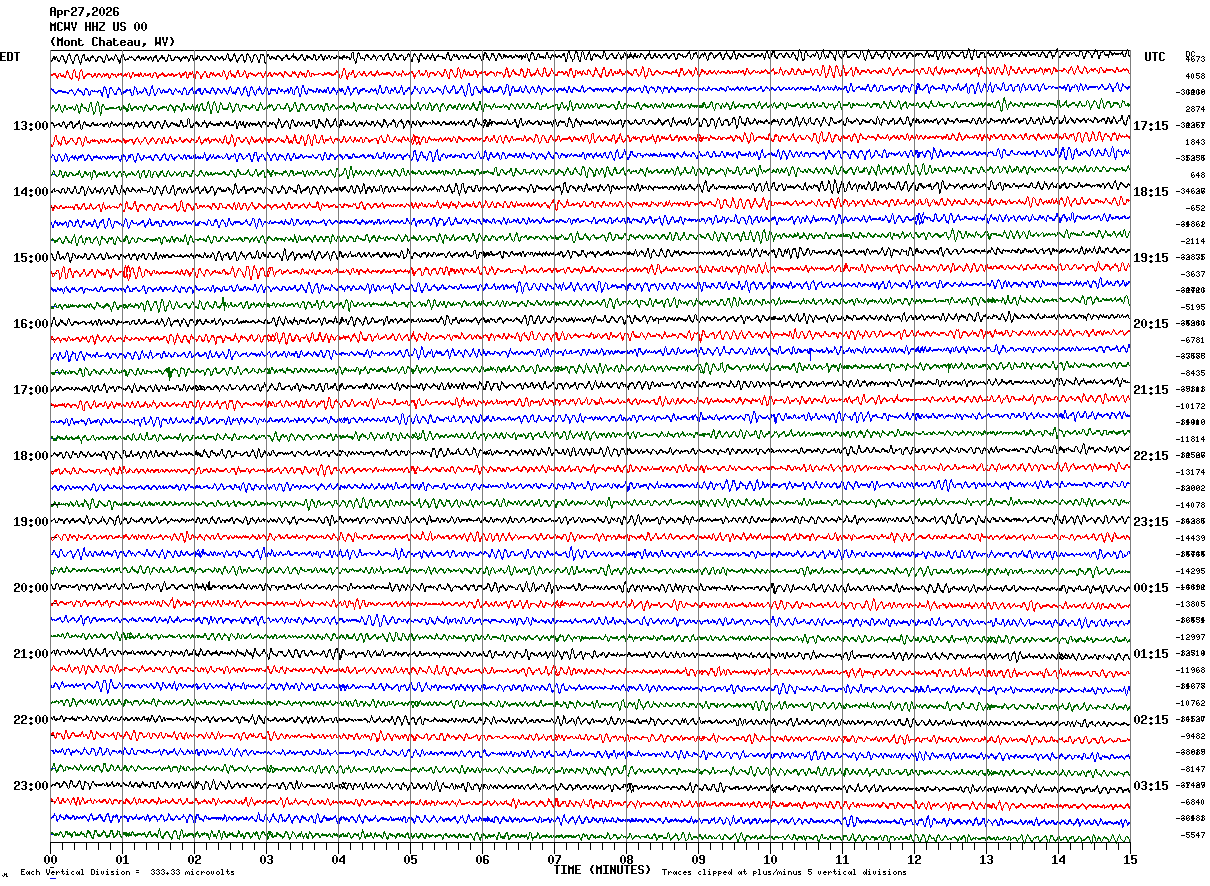Click the "01" minute tick label
Viewport: 1210px width, 886px height.
(122, 859)
